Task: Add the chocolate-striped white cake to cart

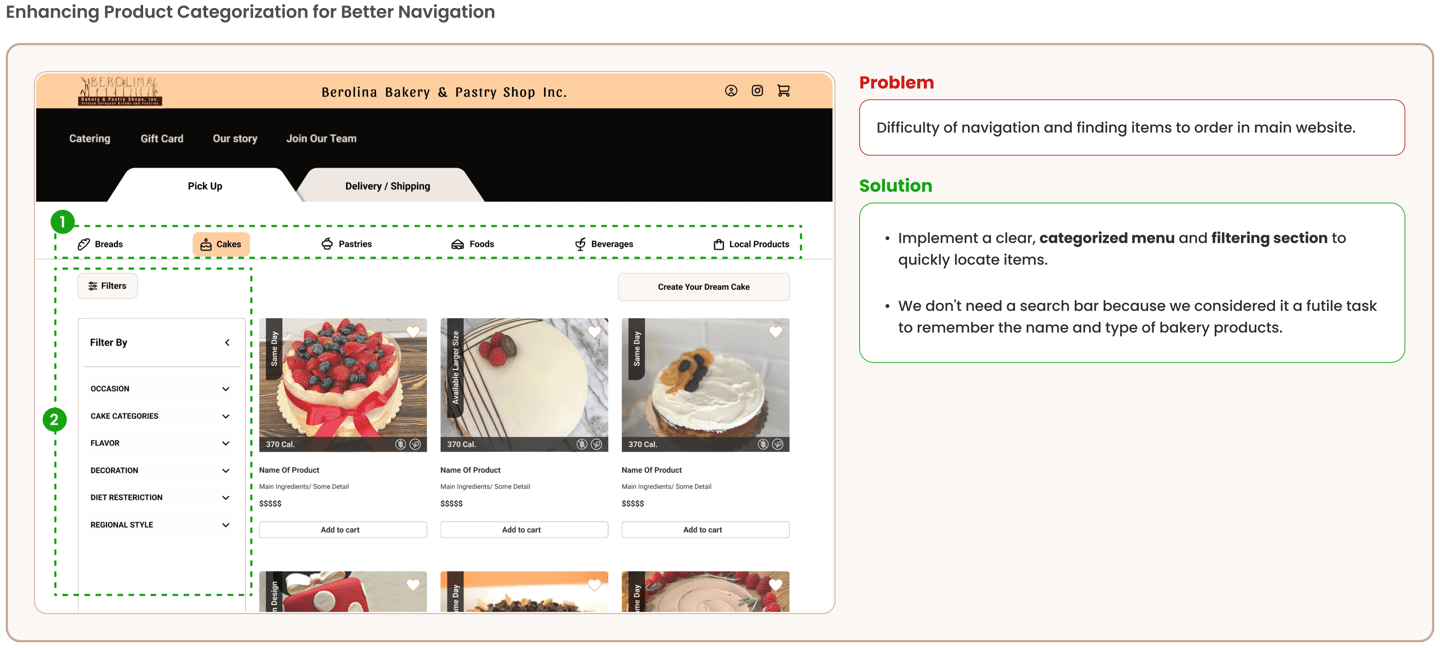Action: point(524,530)
